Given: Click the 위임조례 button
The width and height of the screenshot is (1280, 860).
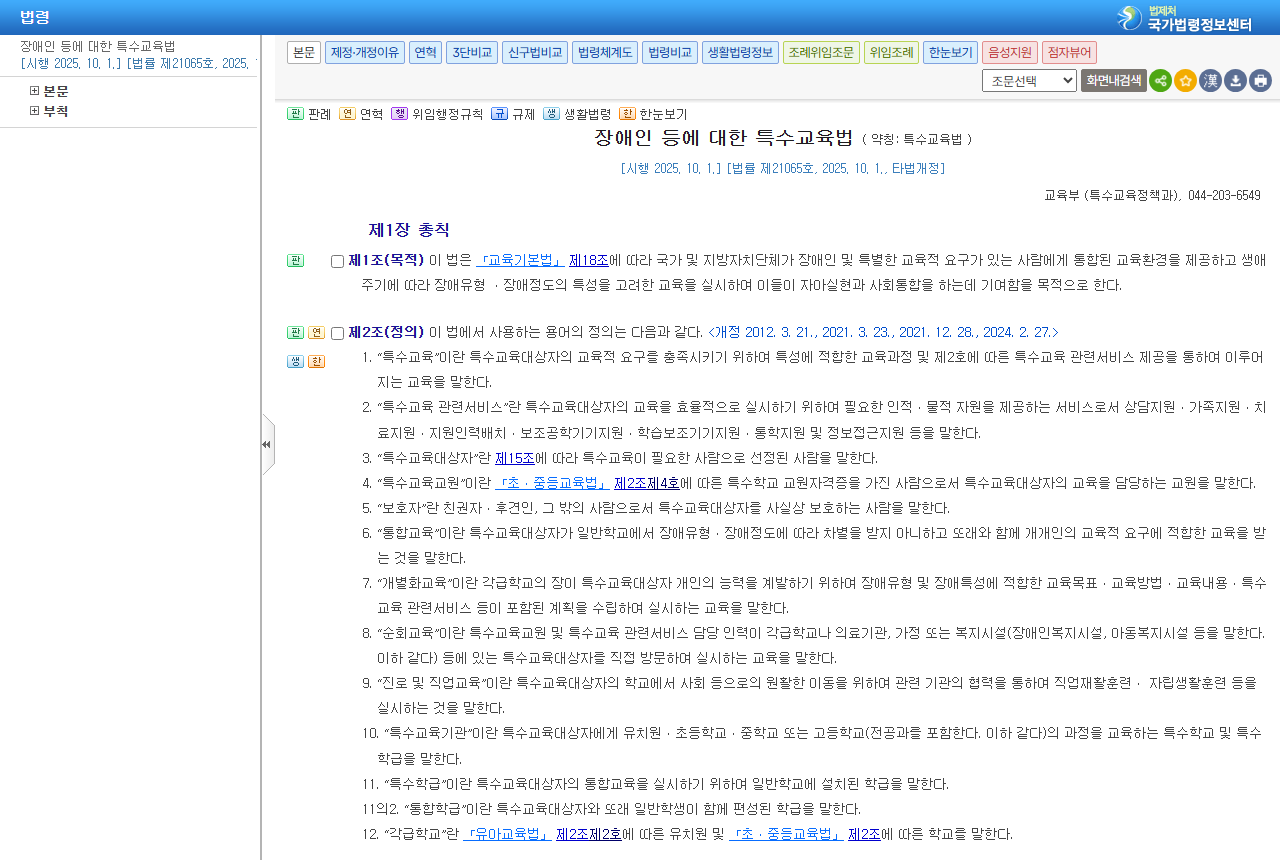Looking at the screenshot, I should [x=891, y=53].
